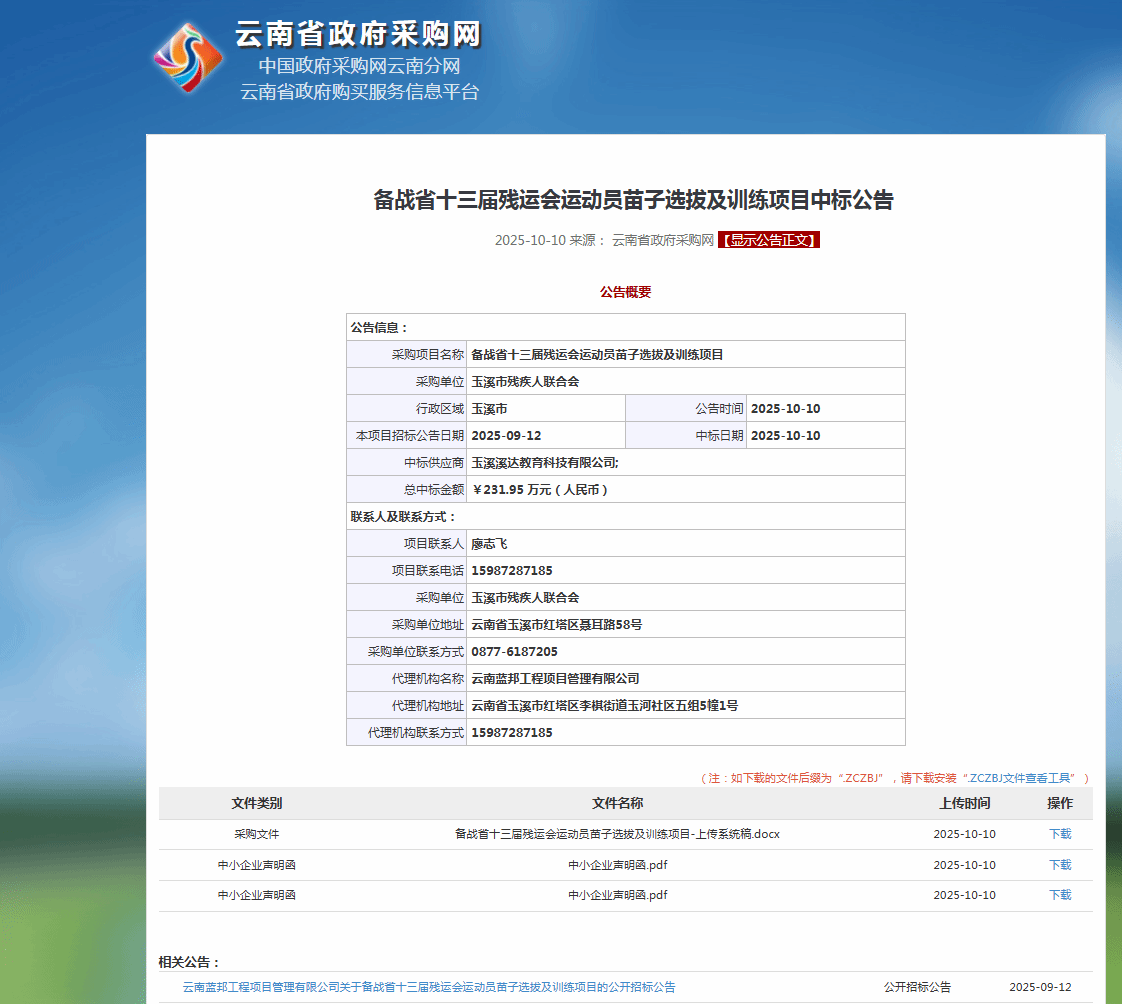Download the 采购文件 docx file
This screenshot has width=1122, height=1004.
1059,834
